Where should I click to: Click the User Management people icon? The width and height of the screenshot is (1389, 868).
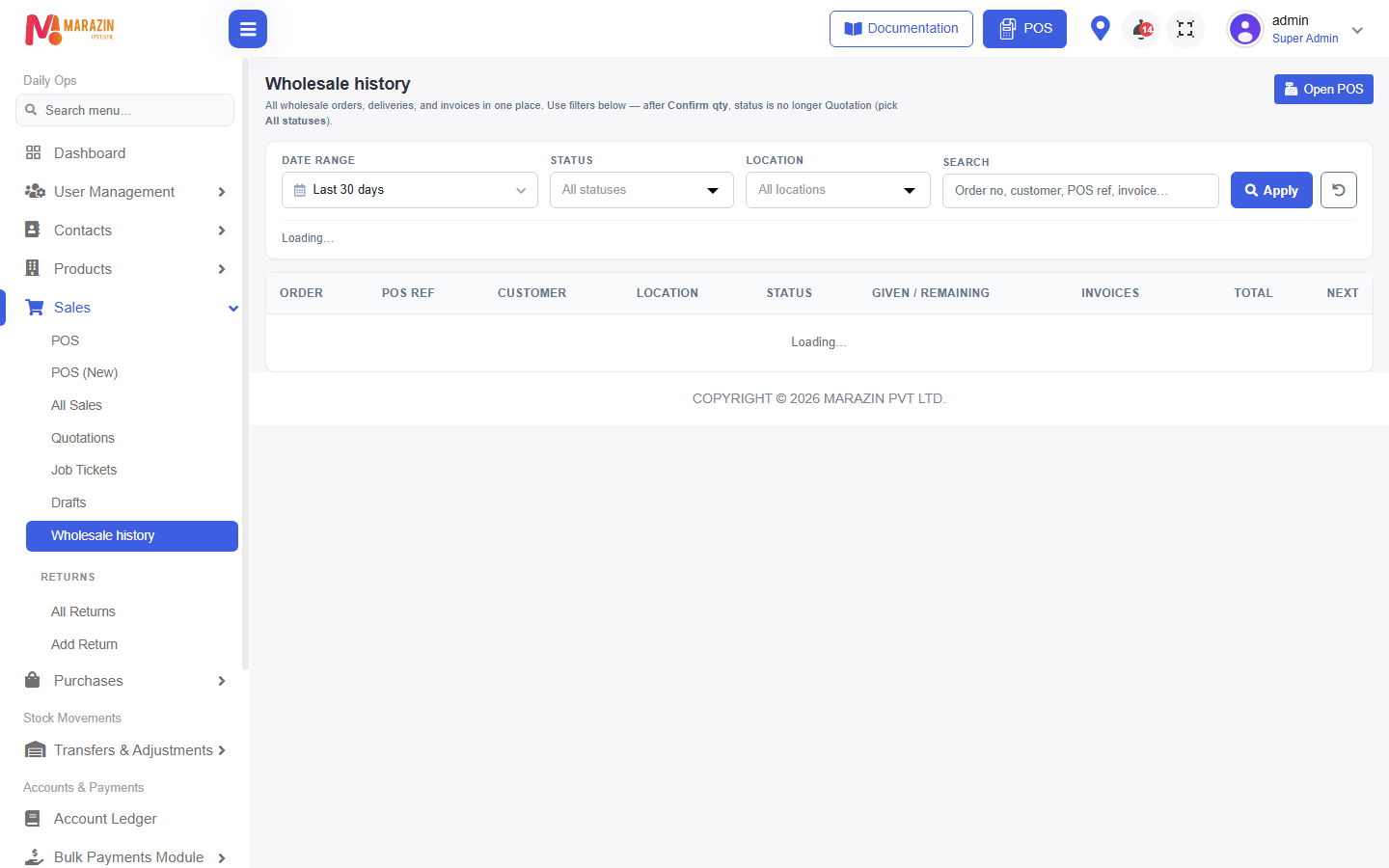point(35,191)
